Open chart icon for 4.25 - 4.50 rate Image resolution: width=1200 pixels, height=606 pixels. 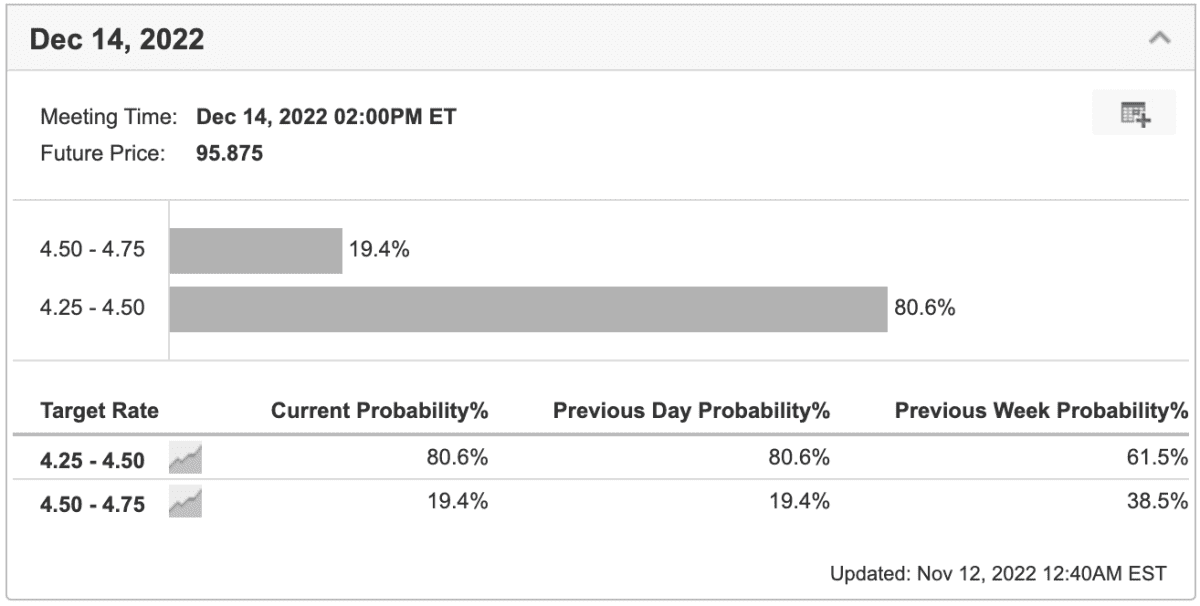186,460
